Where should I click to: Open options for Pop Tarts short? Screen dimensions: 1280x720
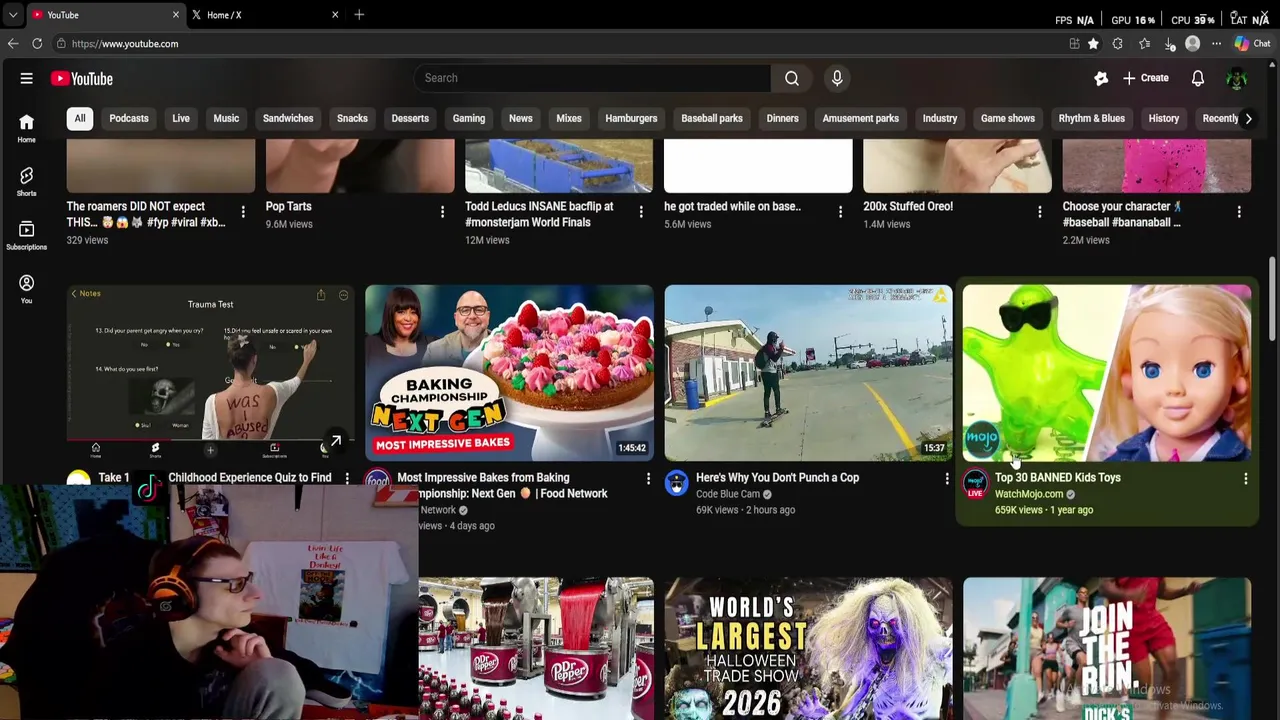pyautogui.click(x=442, y=212)
